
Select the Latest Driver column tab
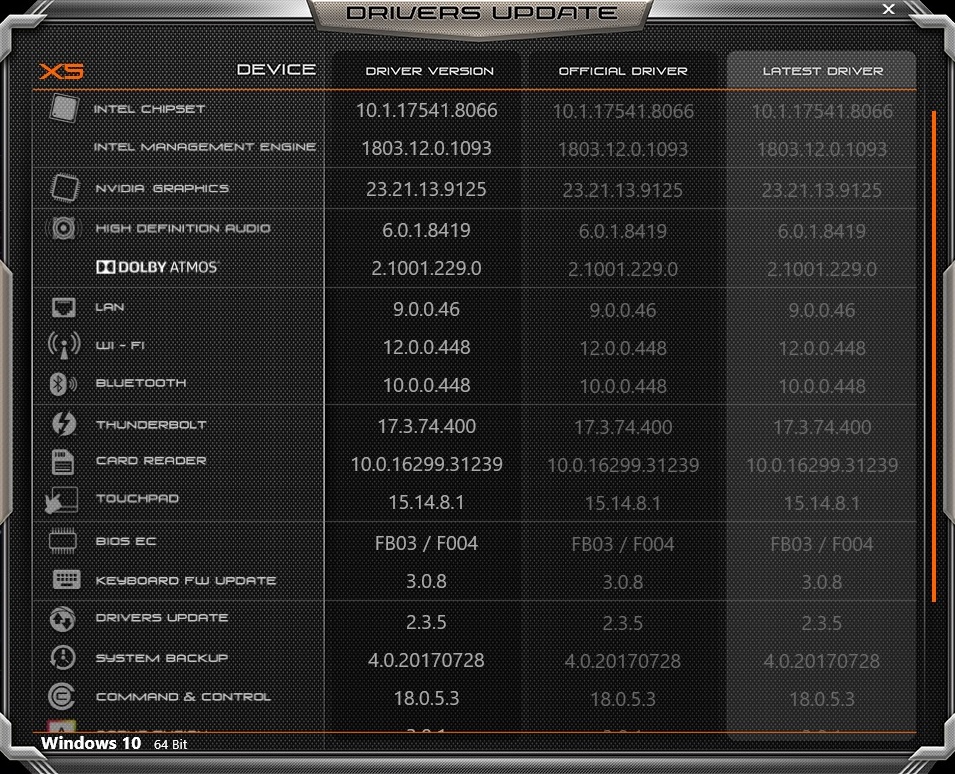tap(822, 71)
